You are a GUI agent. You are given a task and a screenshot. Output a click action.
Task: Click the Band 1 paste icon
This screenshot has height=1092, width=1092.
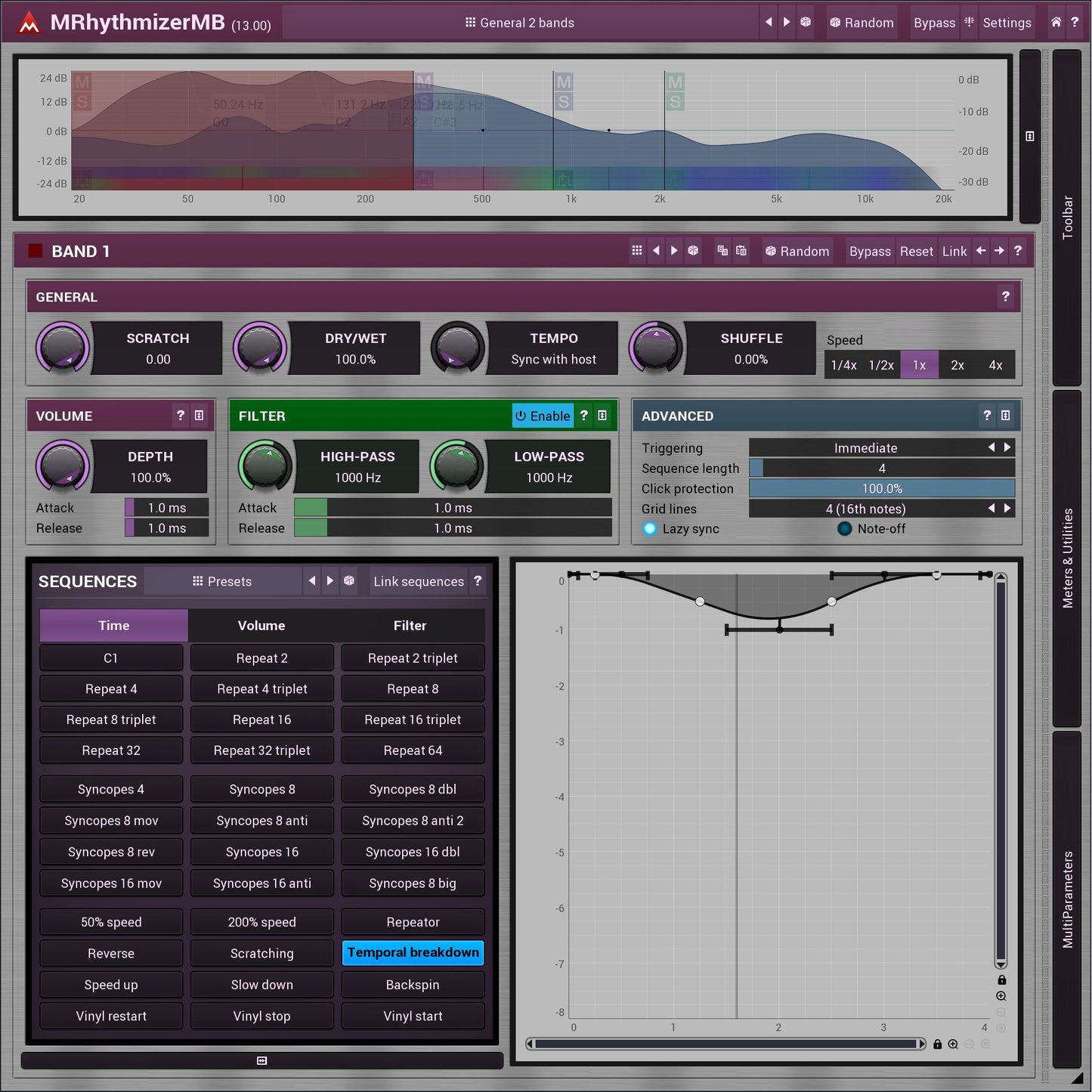(x=741, y=251)
